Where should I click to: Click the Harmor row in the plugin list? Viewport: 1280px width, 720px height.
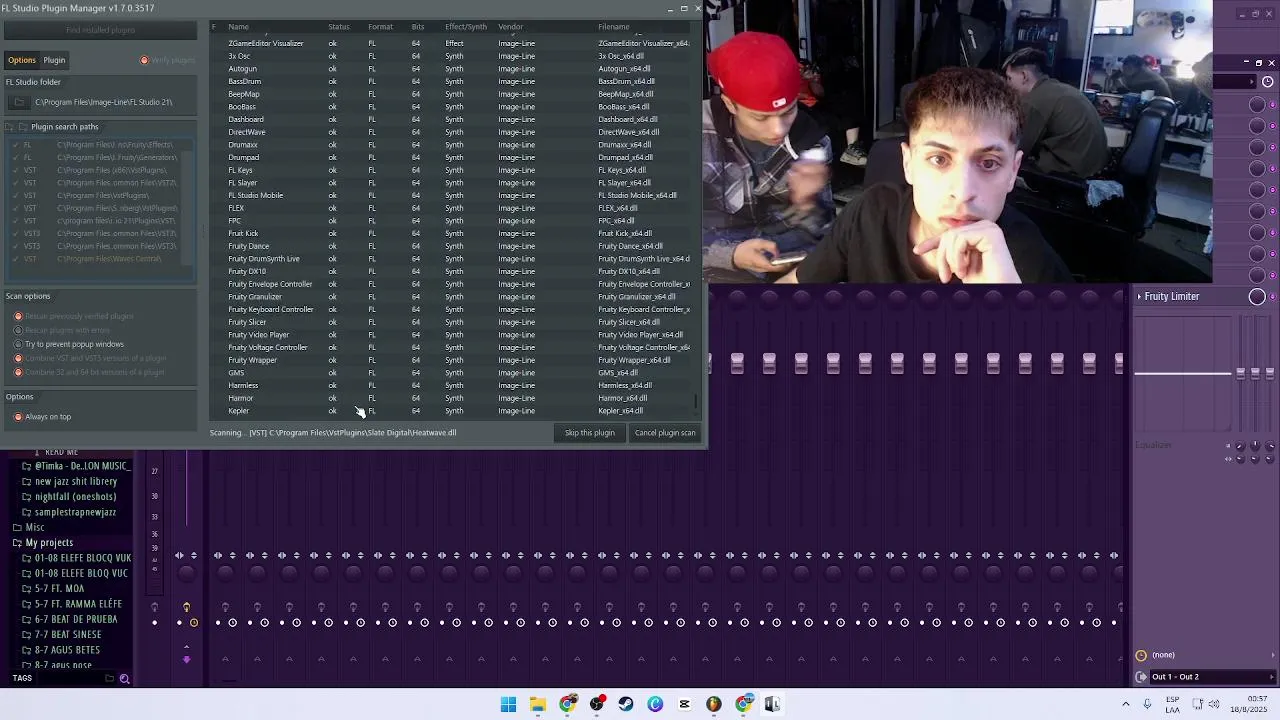click(x=452, y=398)
